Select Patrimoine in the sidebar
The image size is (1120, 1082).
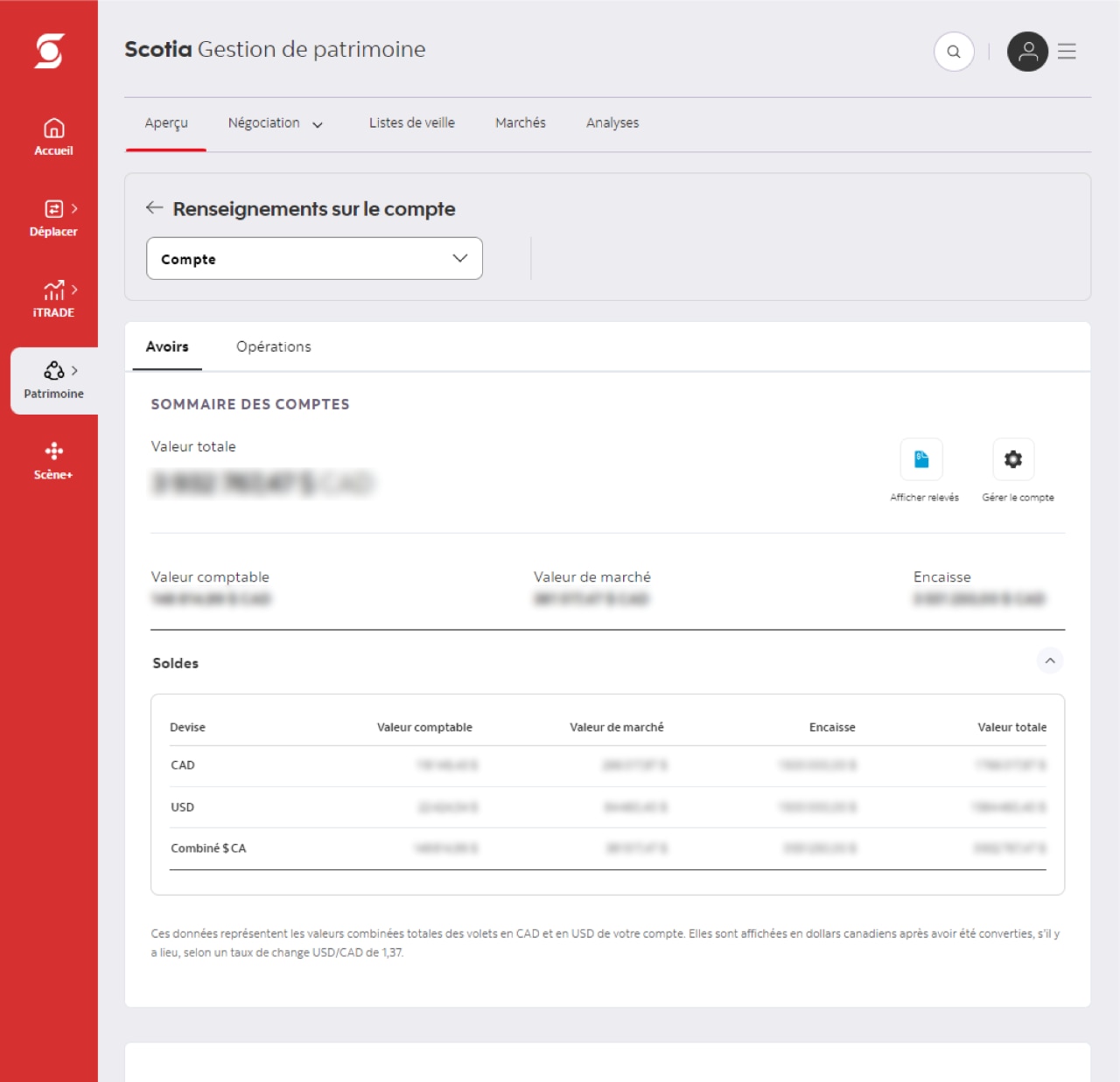[x=53, y=380]
